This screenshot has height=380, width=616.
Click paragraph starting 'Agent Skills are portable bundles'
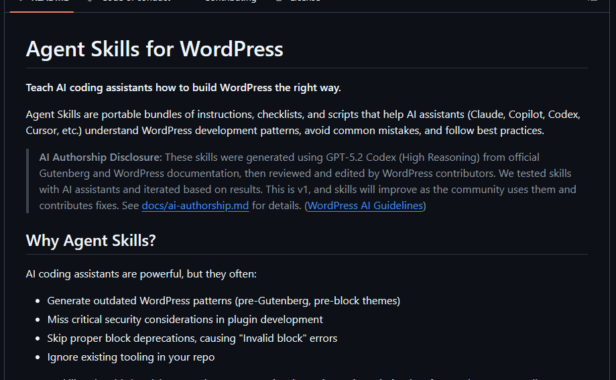303,122
